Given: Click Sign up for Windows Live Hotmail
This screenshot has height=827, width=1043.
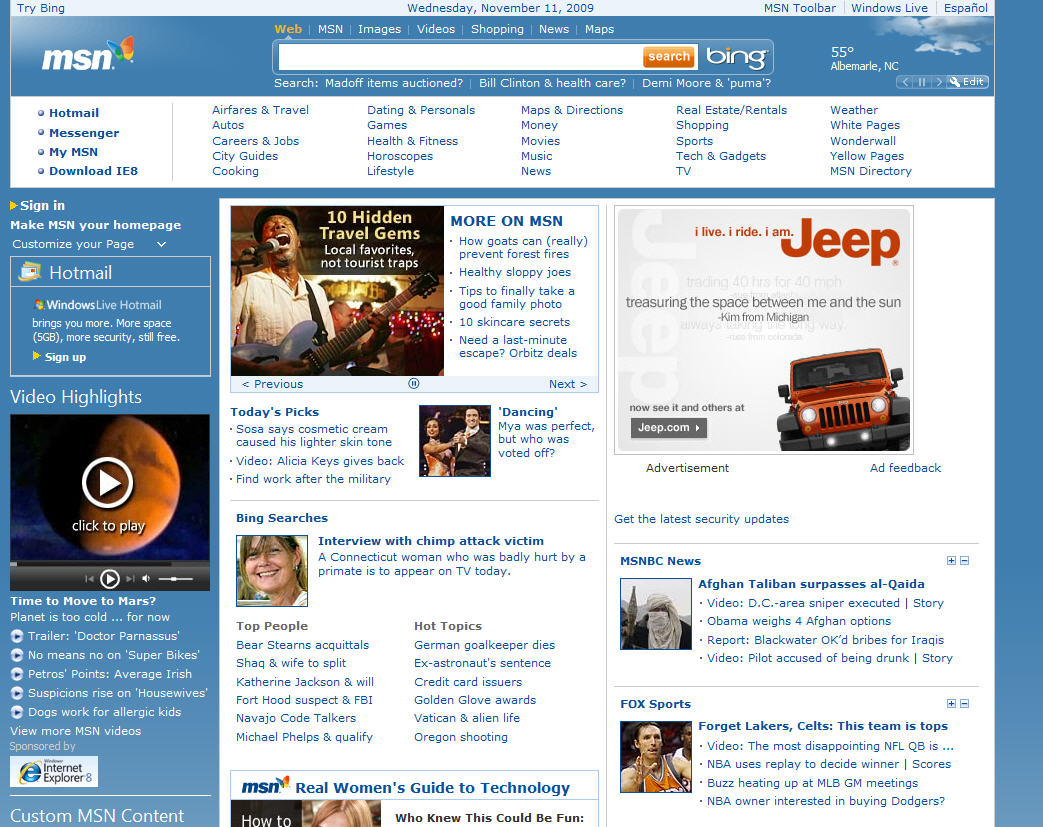Looking at the screenshot, I should click(65, 357).
